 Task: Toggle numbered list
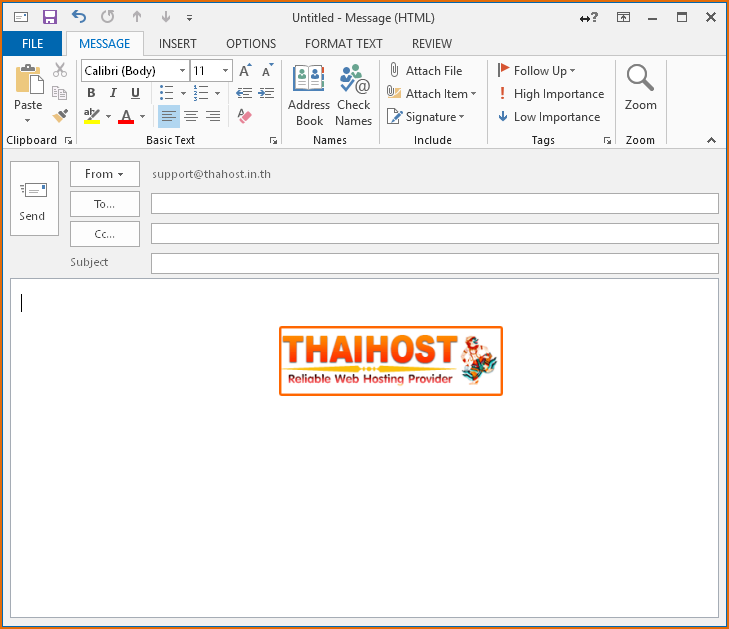coord(201,93)
